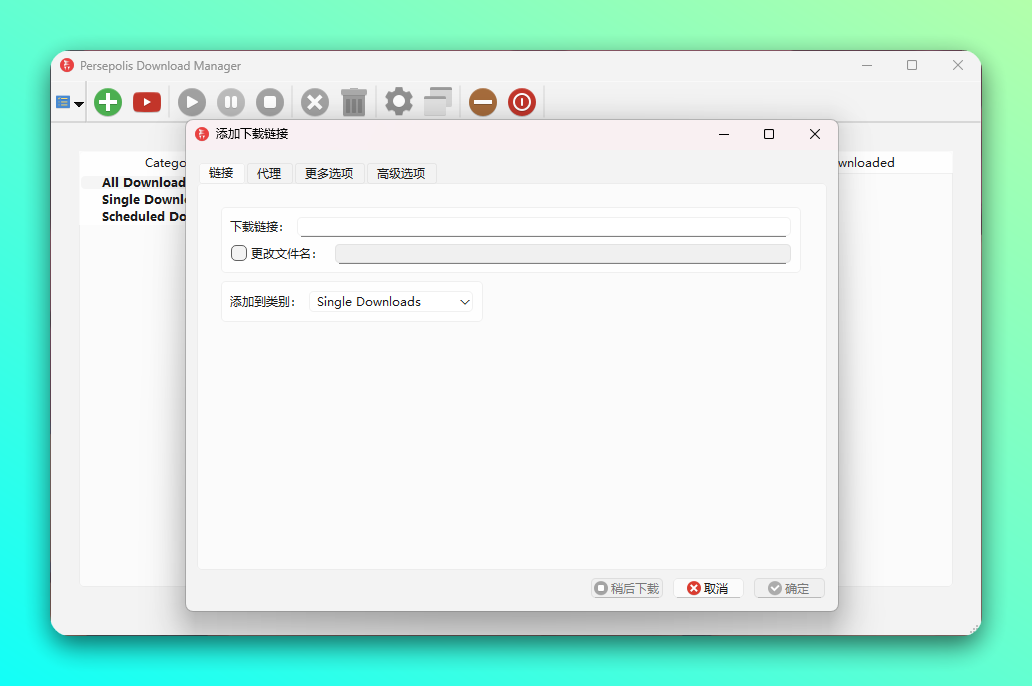Click the minimize to tray brown icon
Viewport: 1032px width, 686px height.
(483, 102)
